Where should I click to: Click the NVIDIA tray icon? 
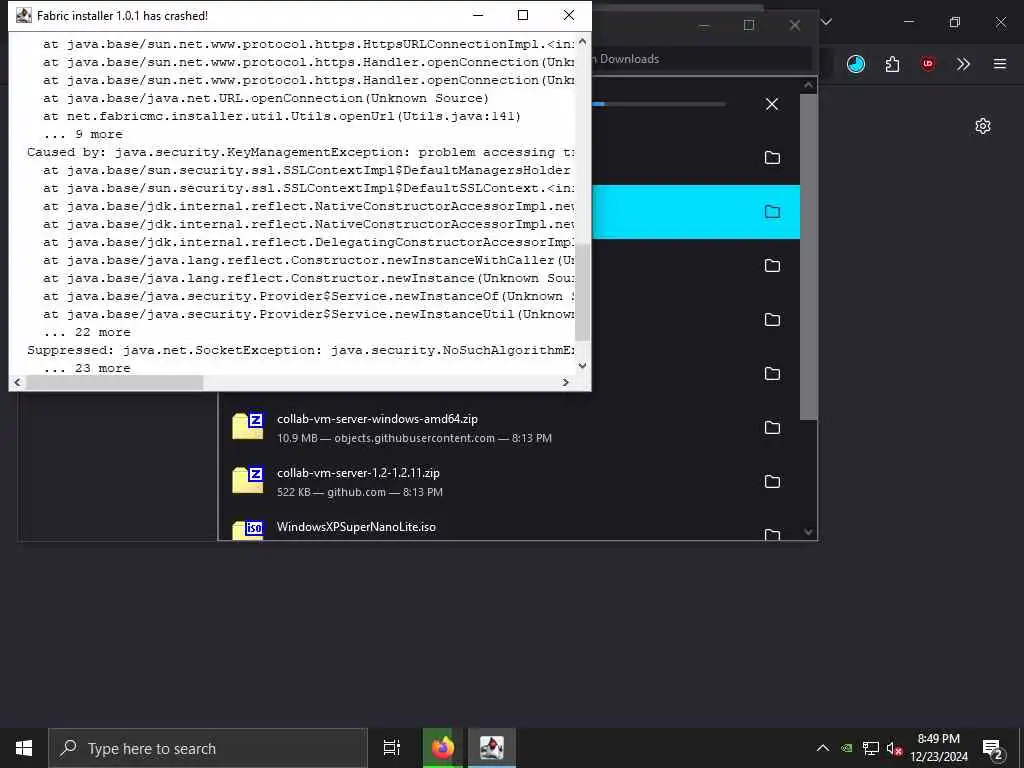[x=846, y=748]
